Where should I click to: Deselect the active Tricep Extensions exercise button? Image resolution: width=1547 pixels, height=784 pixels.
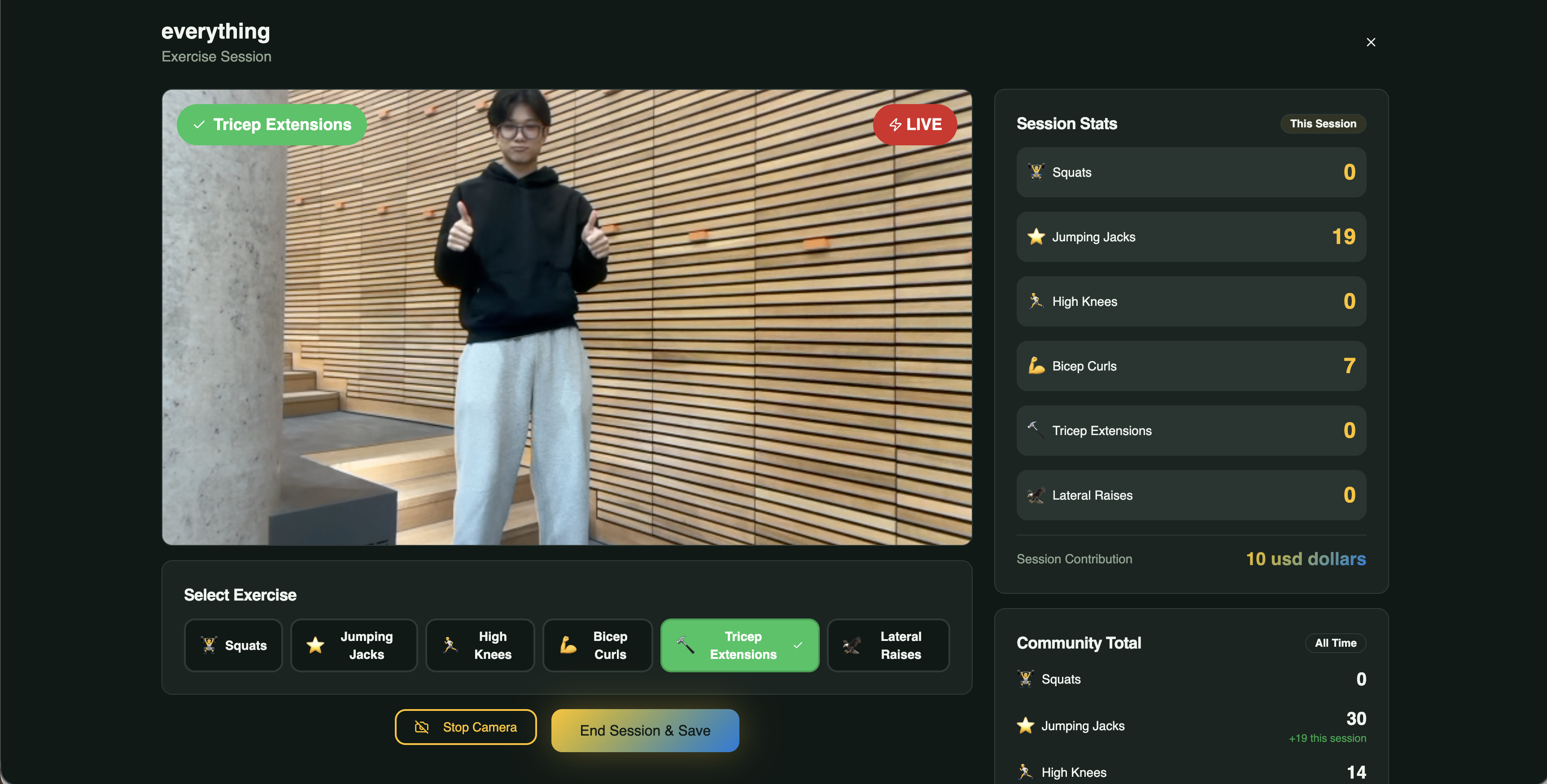(x=739, y=645)
